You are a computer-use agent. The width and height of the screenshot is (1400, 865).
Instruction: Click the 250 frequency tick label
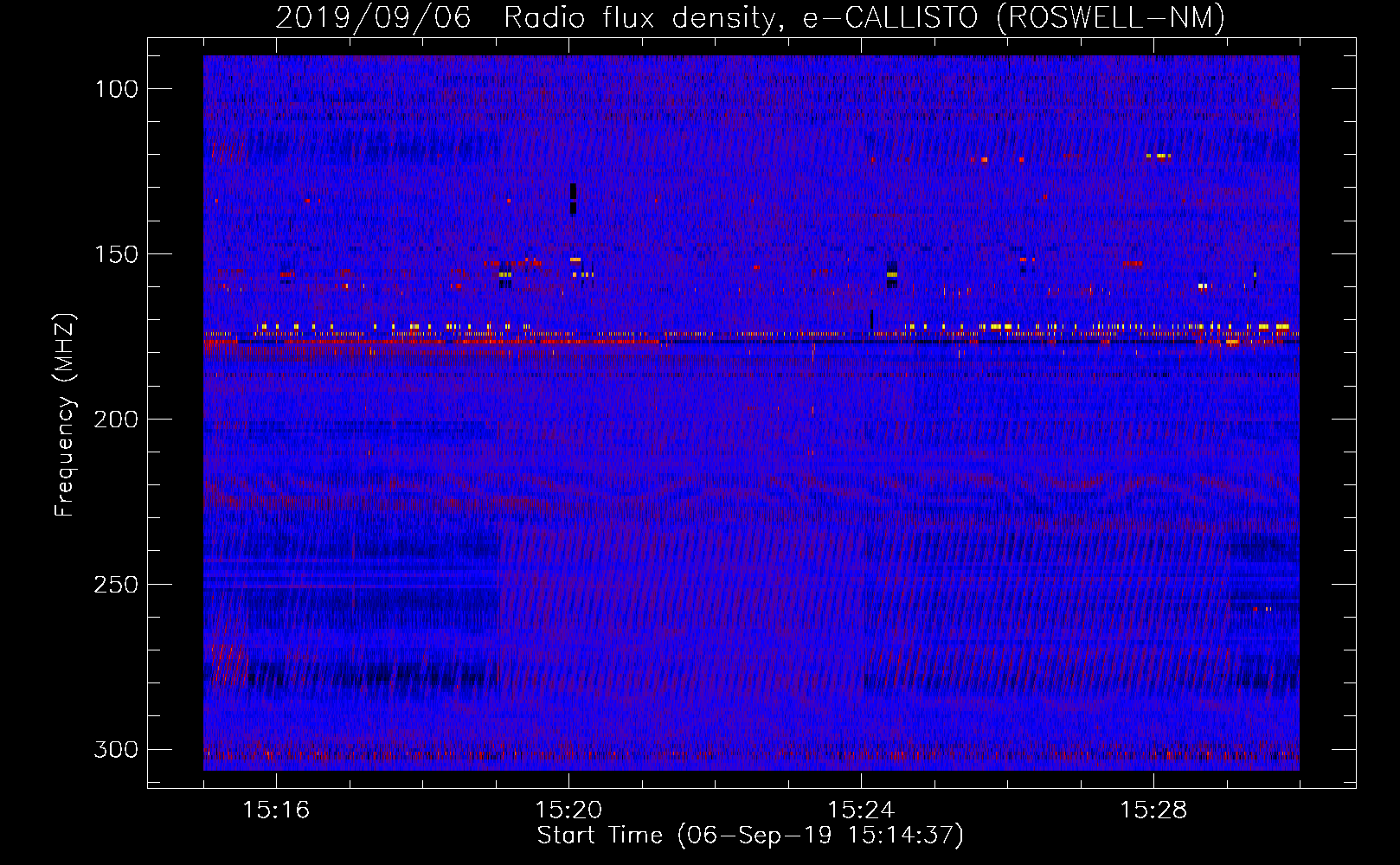(x=116, y=585)
